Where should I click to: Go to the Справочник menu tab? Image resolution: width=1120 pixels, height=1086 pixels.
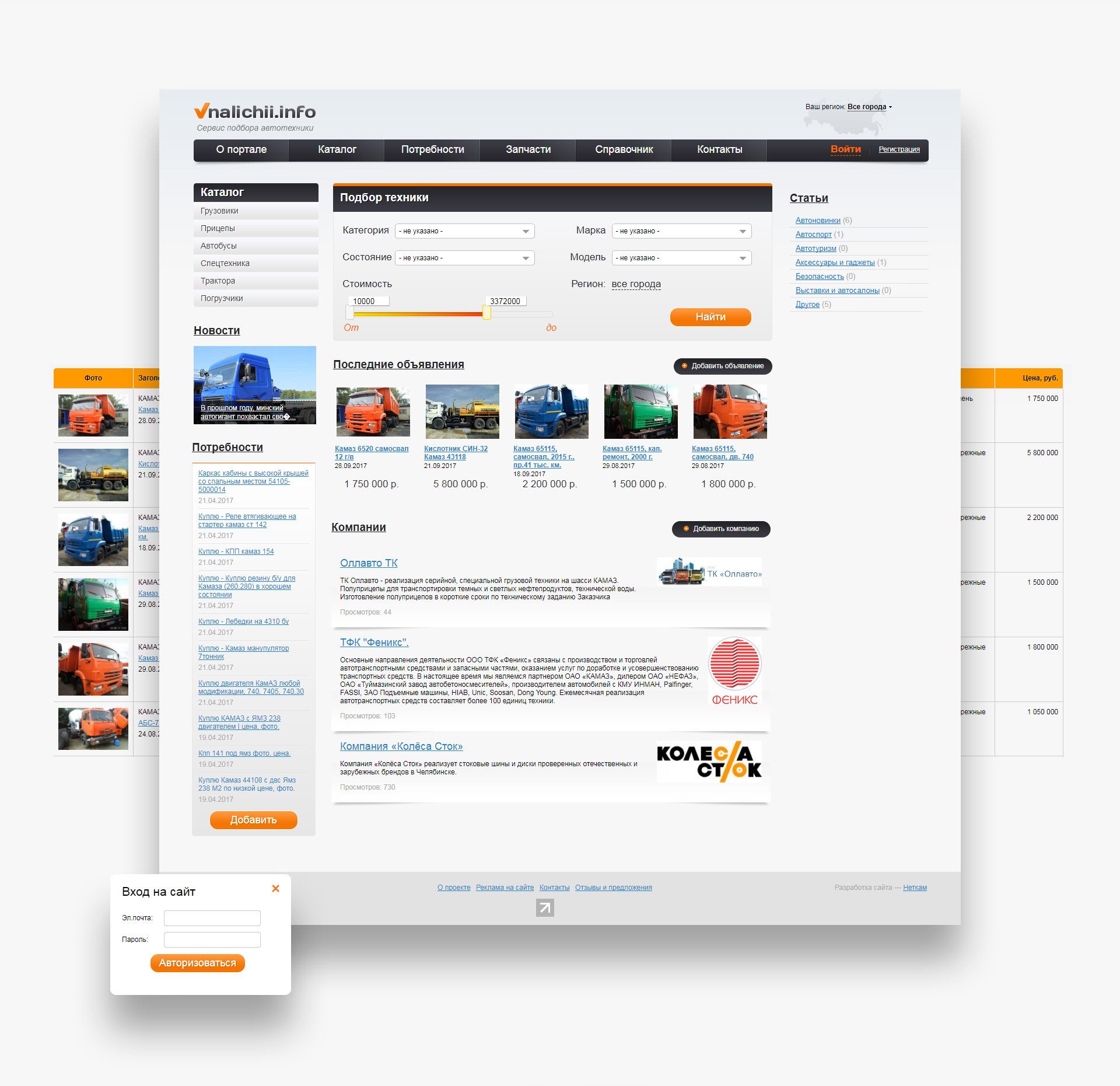624,149
